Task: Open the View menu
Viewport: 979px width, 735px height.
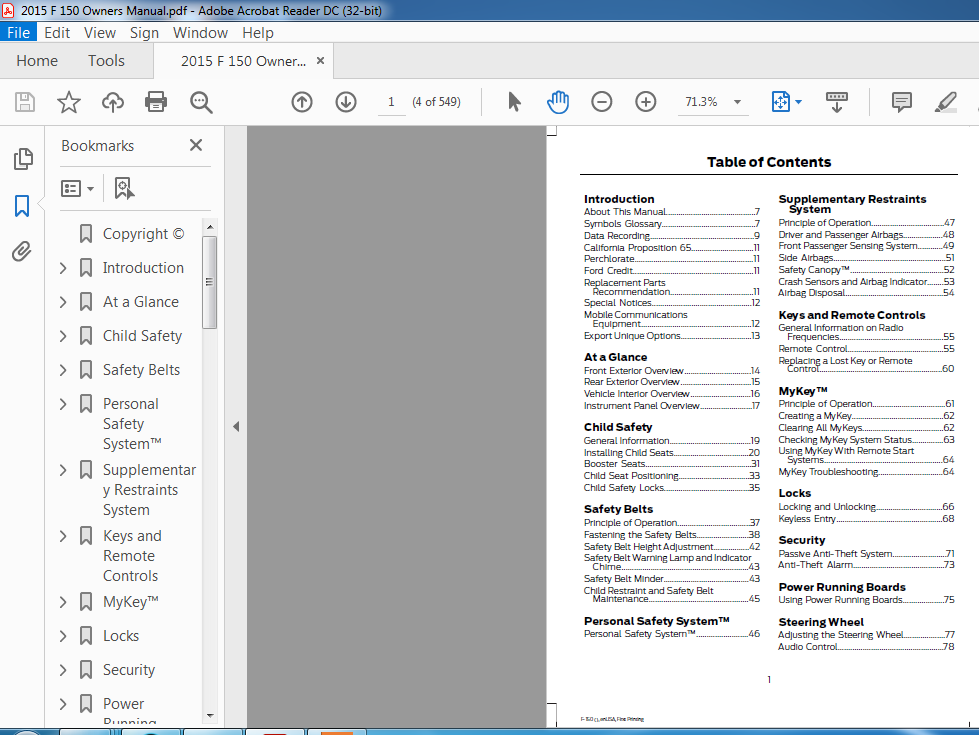Action: click(x=100, y=32)
